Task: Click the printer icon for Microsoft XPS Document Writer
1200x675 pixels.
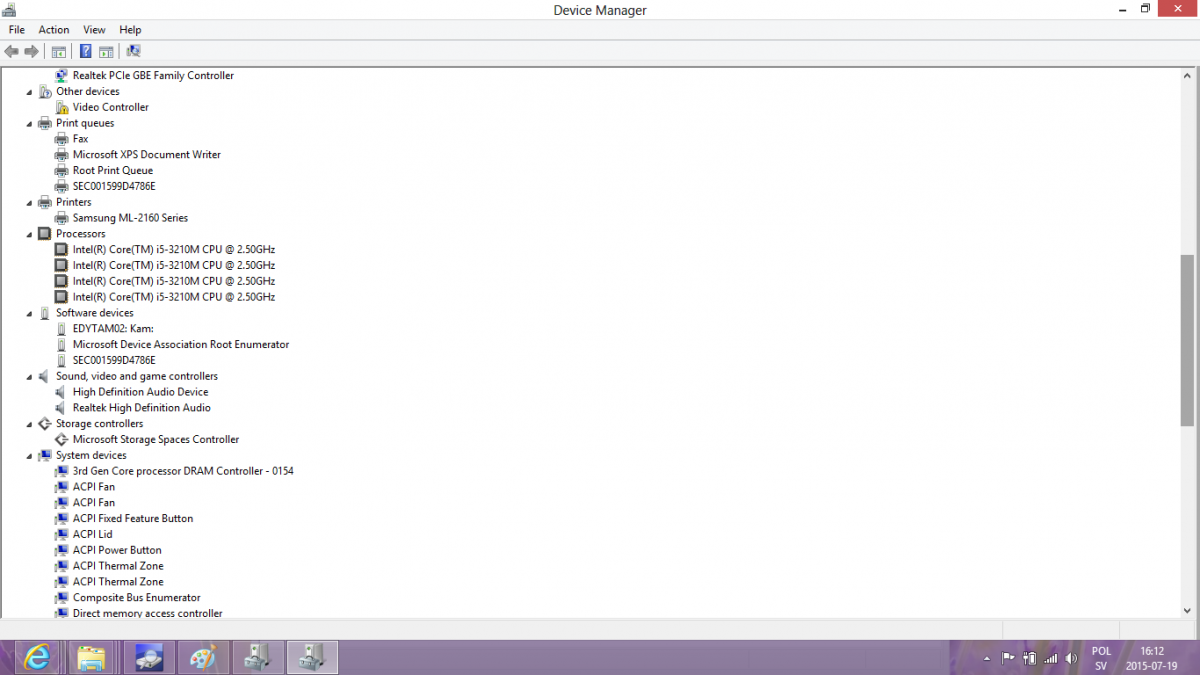Action: tap(62, 155)
